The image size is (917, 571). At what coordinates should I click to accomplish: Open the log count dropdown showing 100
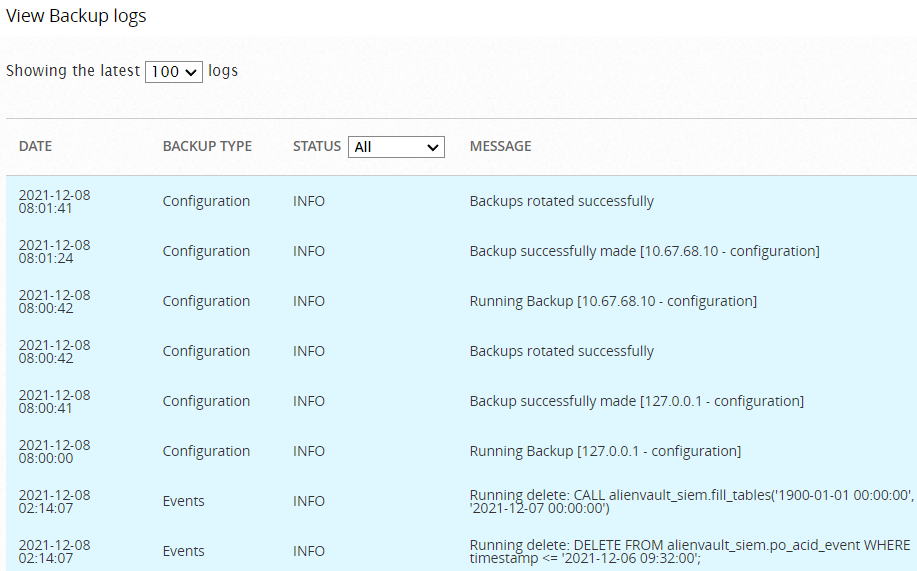(x=174, y=72)
